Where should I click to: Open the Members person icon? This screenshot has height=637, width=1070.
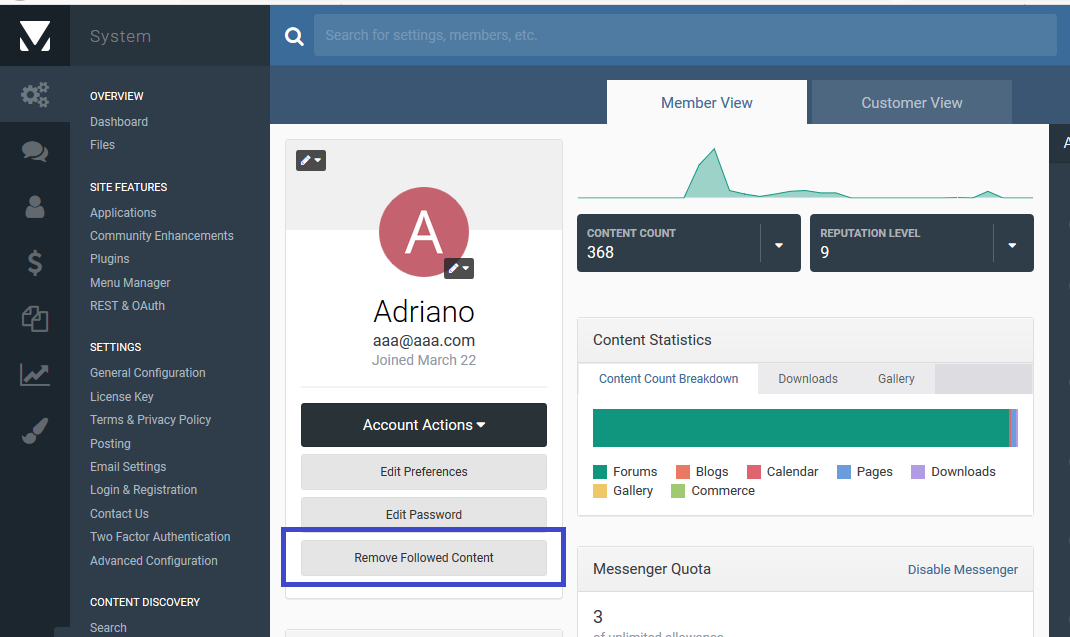[x=35, y=207]
